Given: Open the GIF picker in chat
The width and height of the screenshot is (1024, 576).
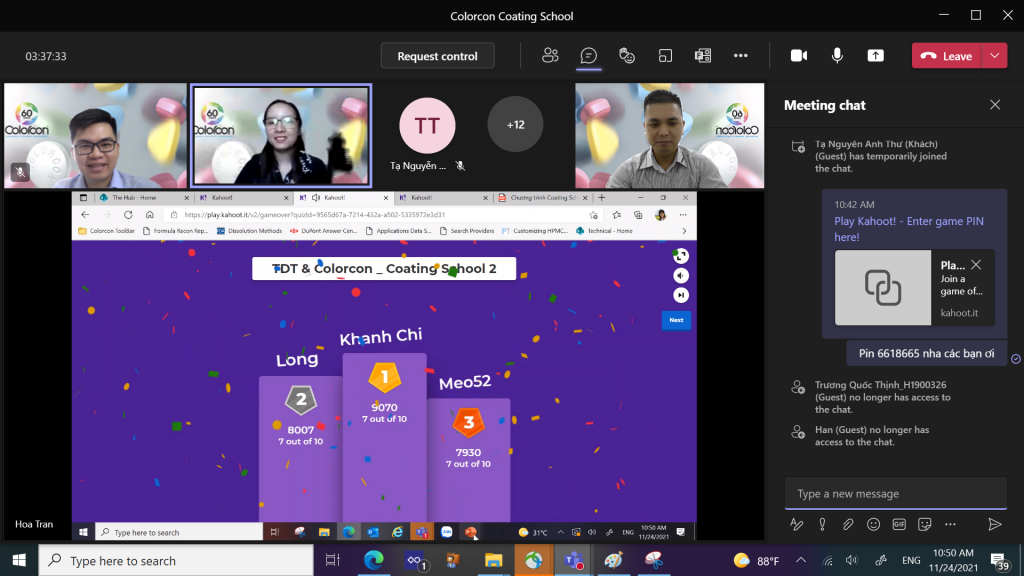Looking at the screenshot, I should tap(899, 524).
